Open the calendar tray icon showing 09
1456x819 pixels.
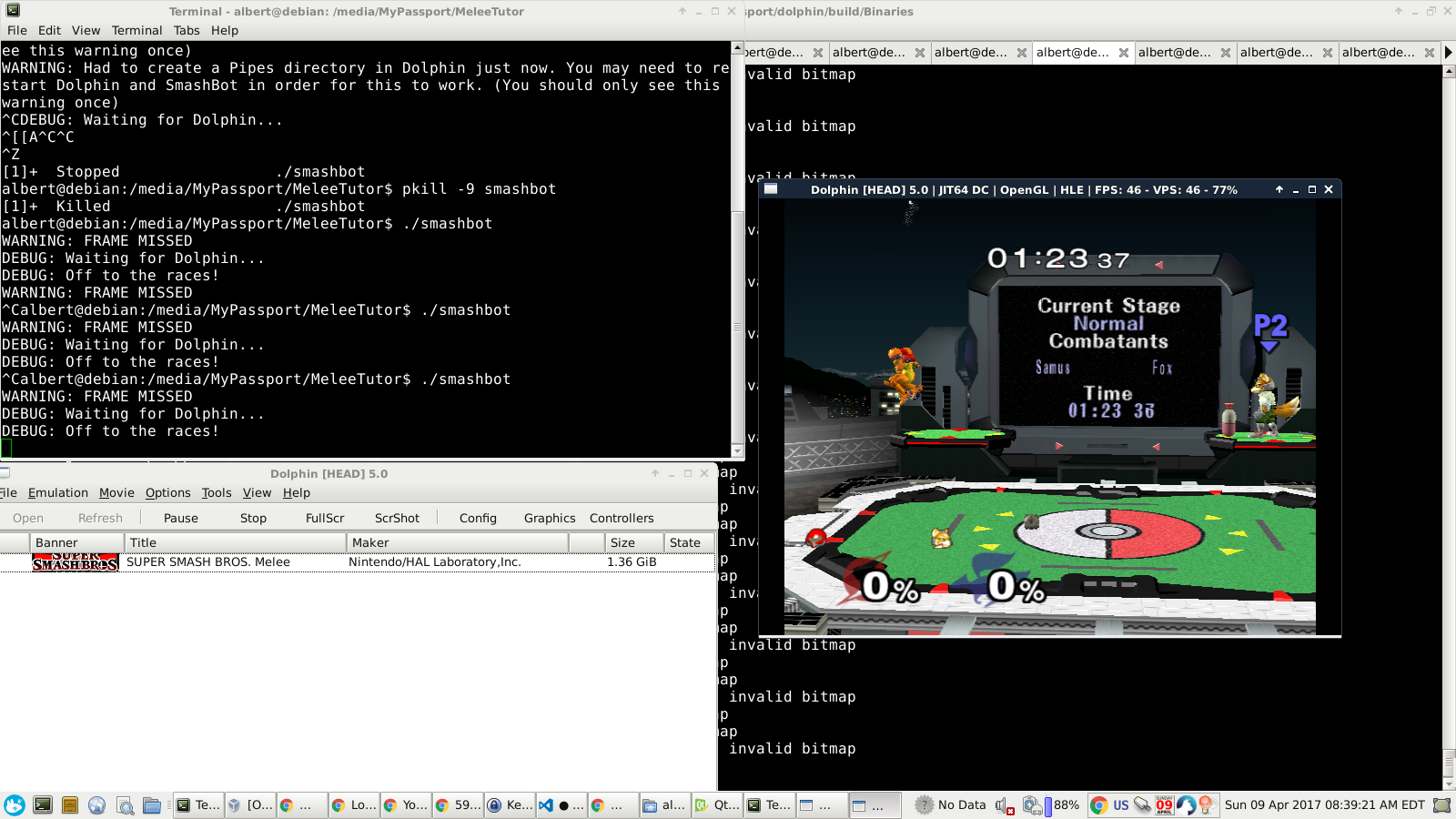1165,805
